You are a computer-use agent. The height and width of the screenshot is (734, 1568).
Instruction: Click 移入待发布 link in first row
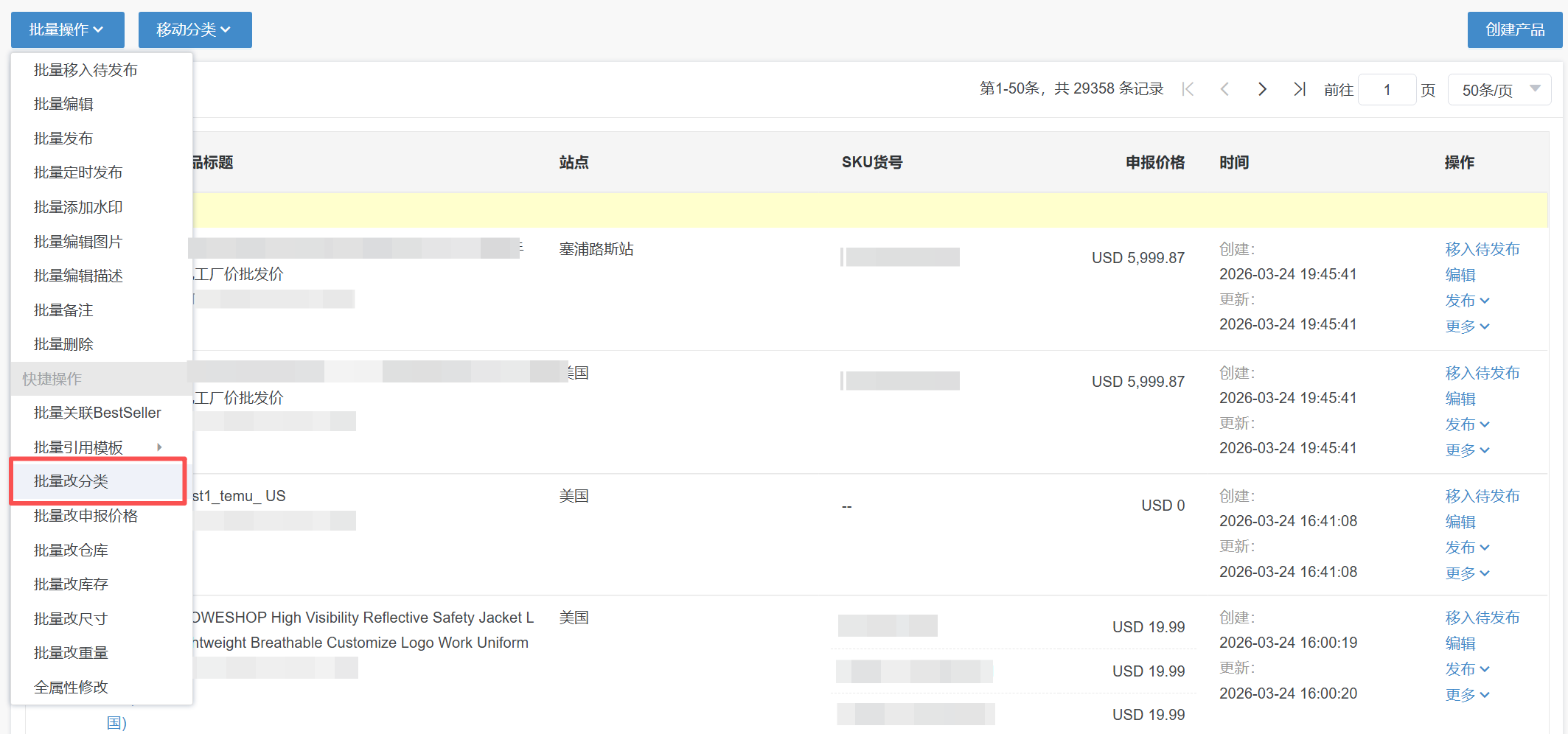point(1482,249)
